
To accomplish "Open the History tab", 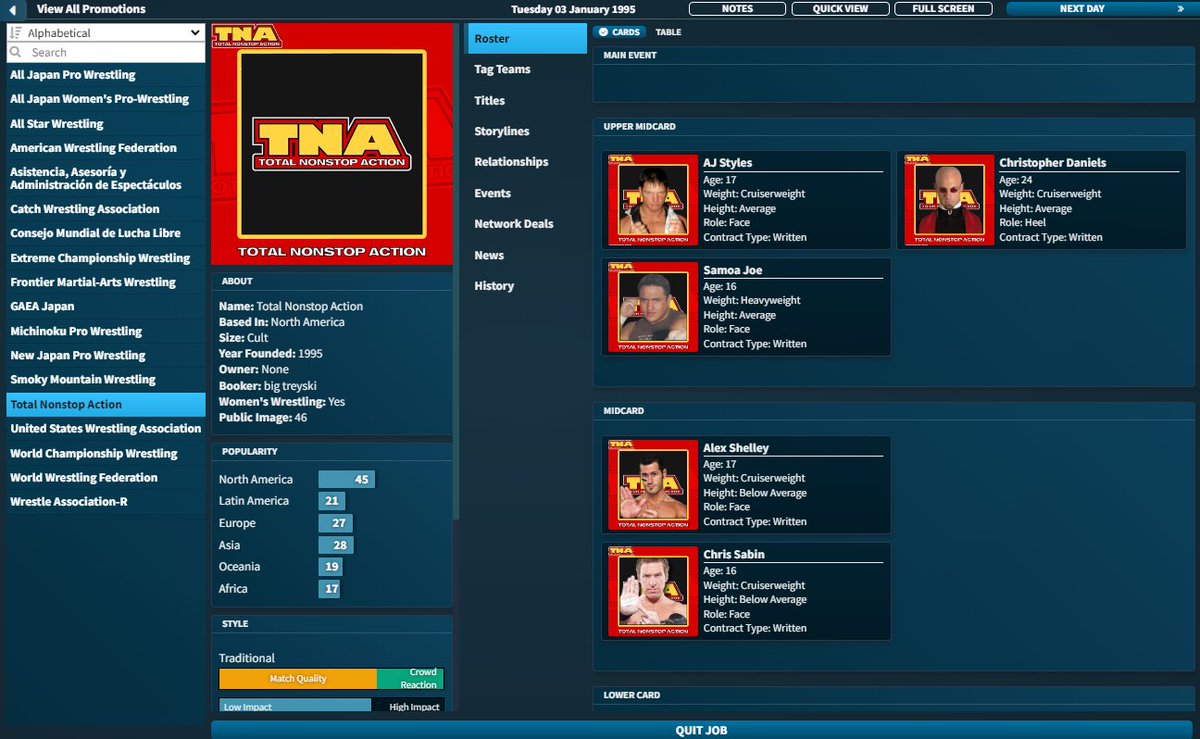I will pyautogui.click(x=527, y=285).
